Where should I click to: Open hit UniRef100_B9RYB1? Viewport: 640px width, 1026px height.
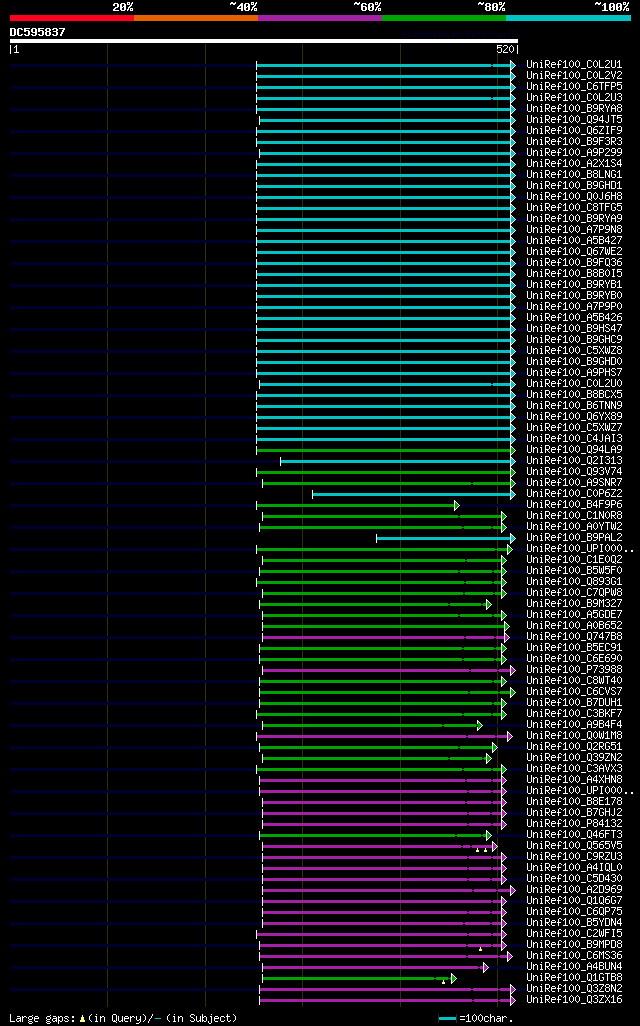574,285
